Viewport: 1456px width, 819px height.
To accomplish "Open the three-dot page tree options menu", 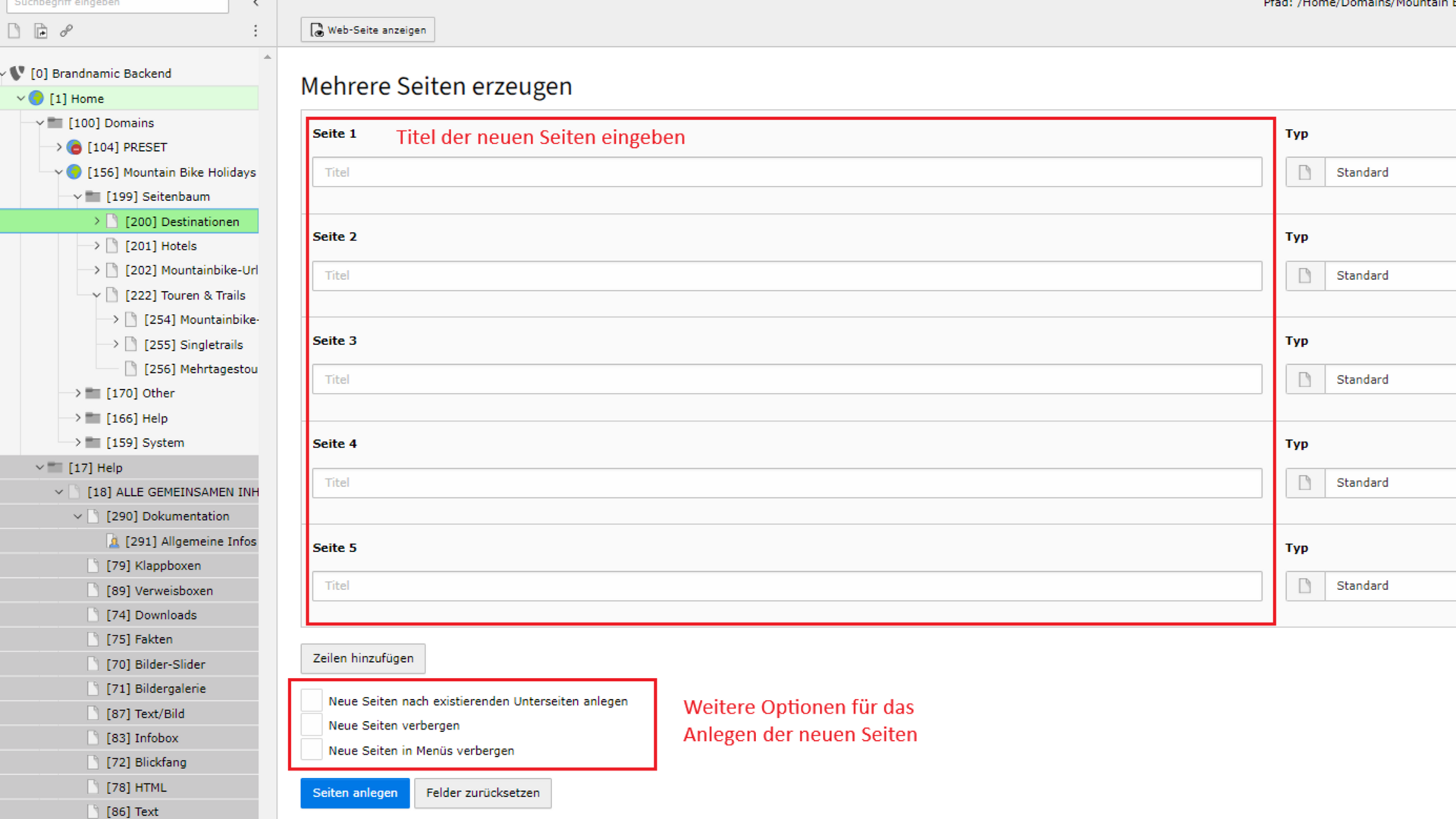I will click(x=256, y=31).
